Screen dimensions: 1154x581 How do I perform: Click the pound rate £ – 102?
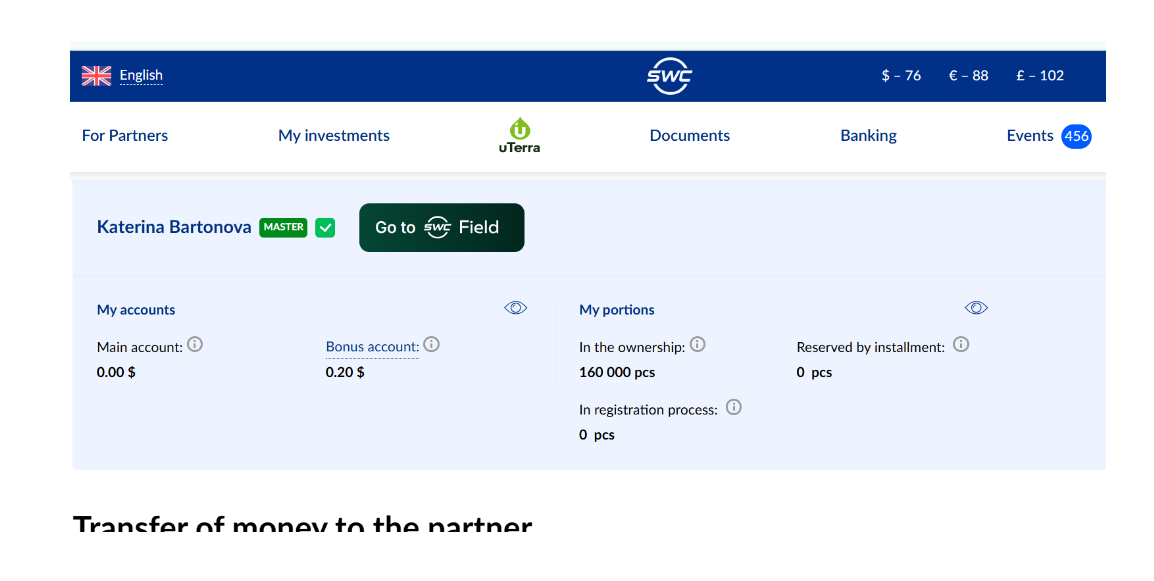[x=1040, y=75]
